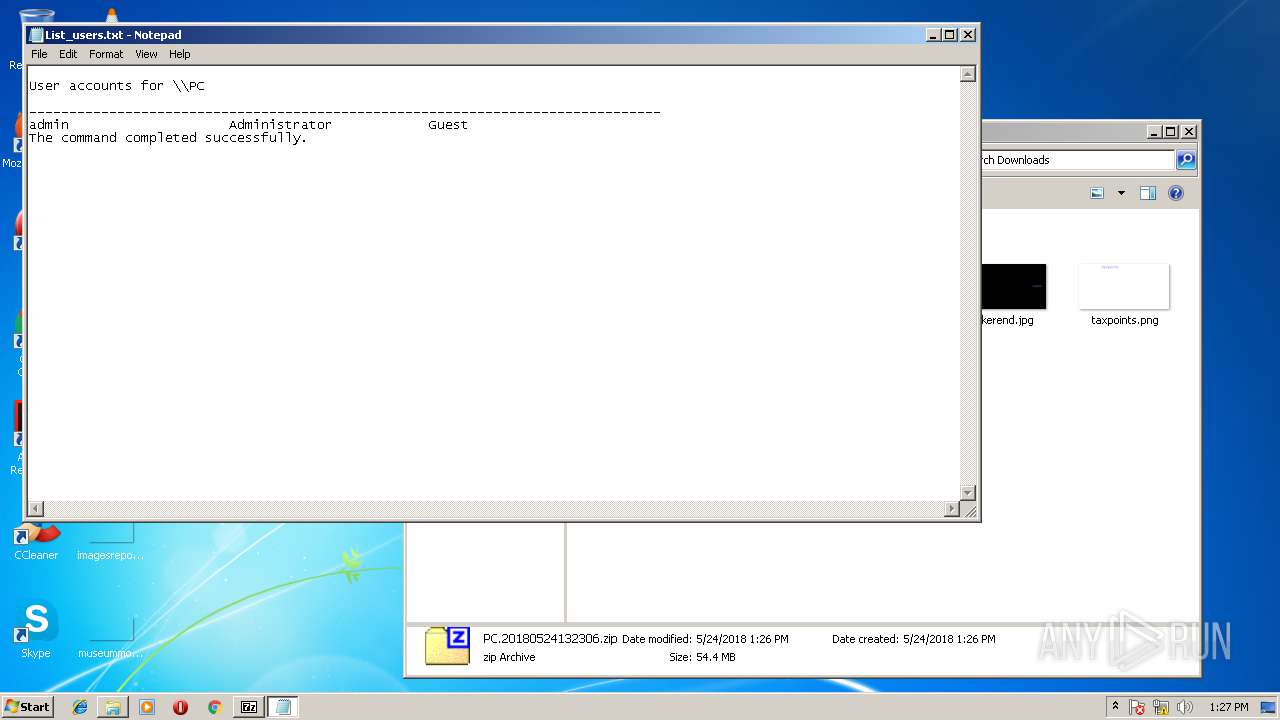
Task: Show hidden tray icons
Action: click(x=1116, y=707)
